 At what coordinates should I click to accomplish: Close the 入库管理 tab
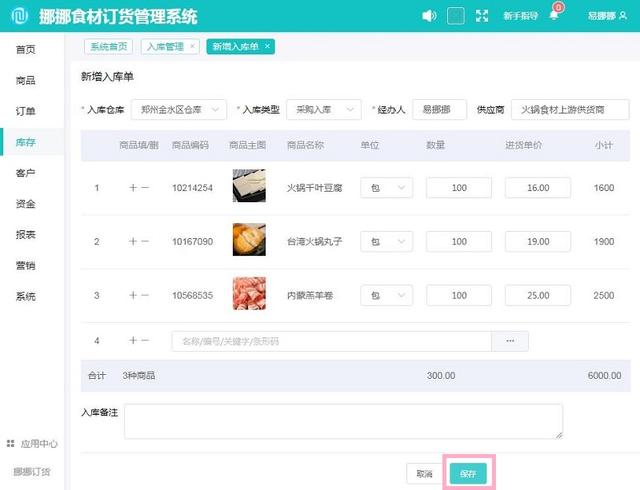click(192, 46)
